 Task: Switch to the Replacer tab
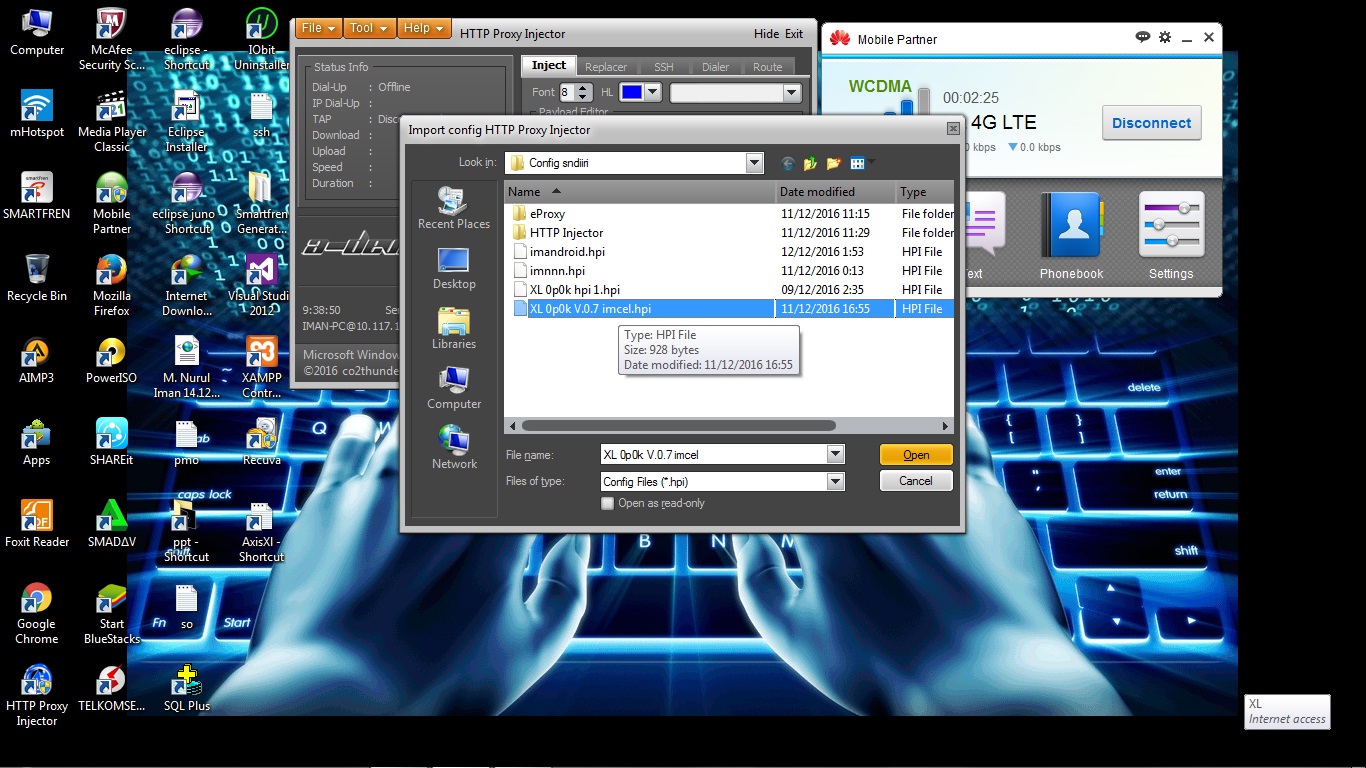(x=606, y=67)
